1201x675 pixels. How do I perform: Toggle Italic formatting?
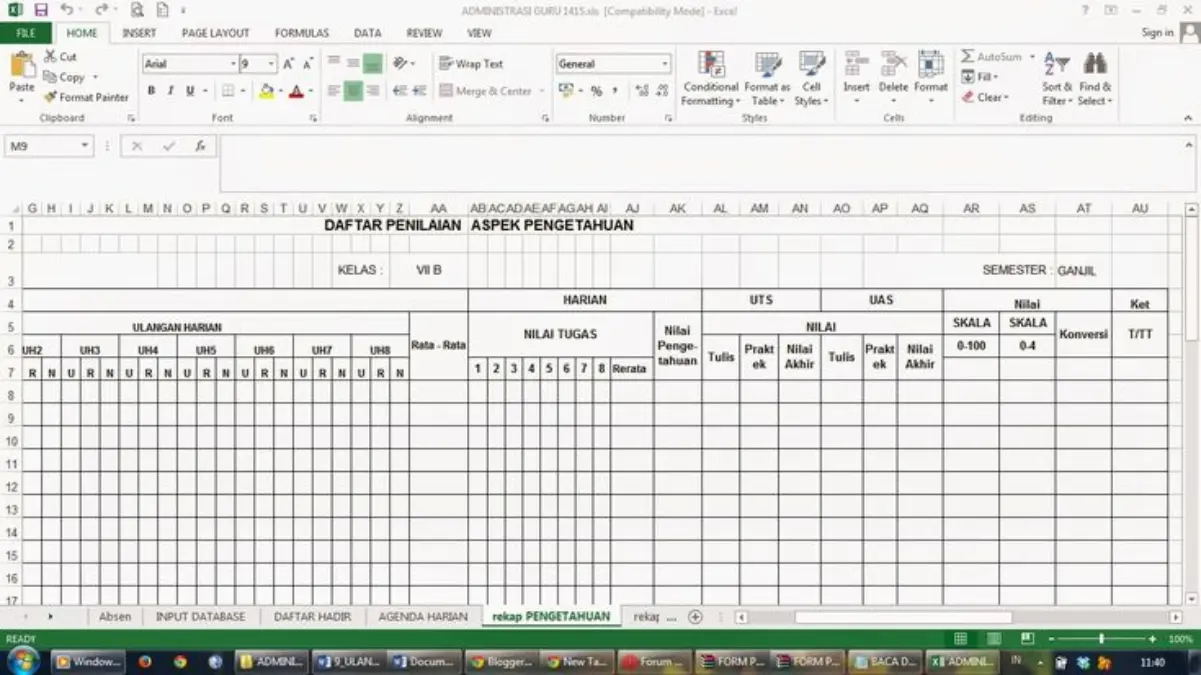pos(170,91)
